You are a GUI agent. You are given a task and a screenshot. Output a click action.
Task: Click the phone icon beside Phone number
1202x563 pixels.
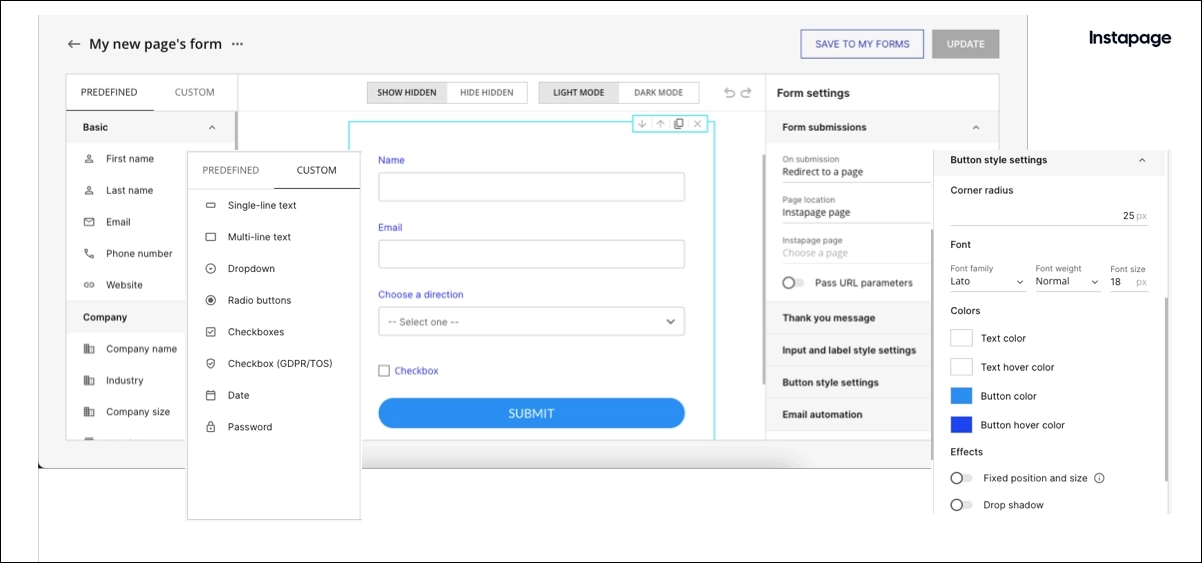tap(89, 253)
